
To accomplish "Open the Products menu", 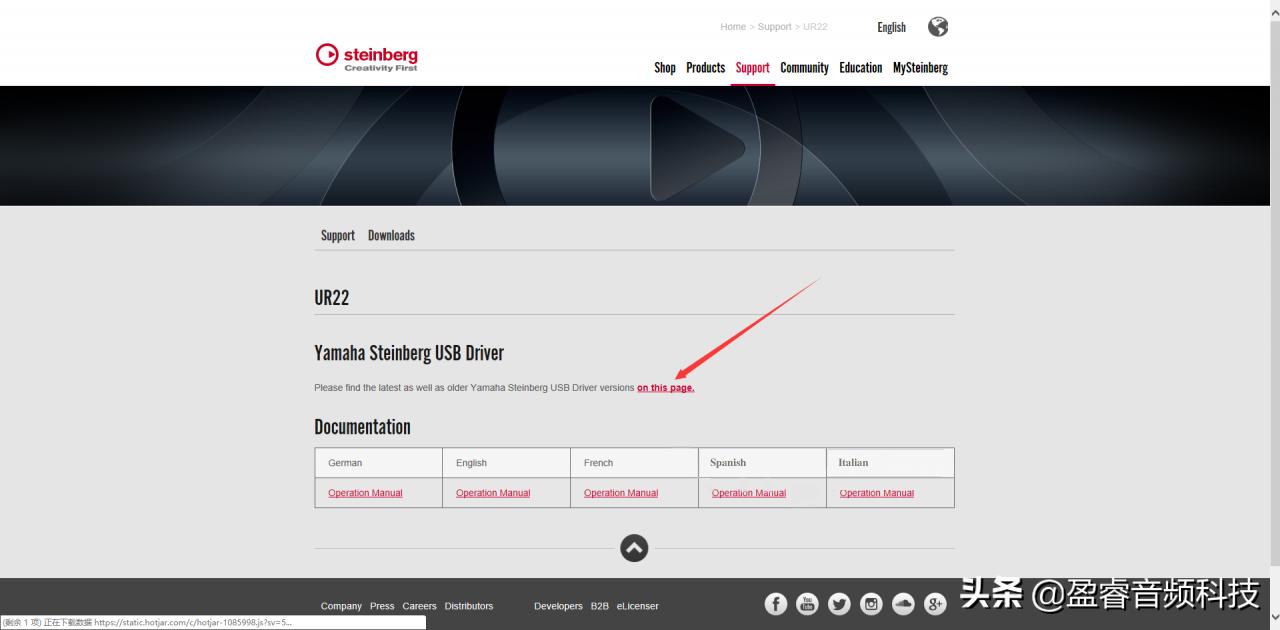I will click(705, 68).
